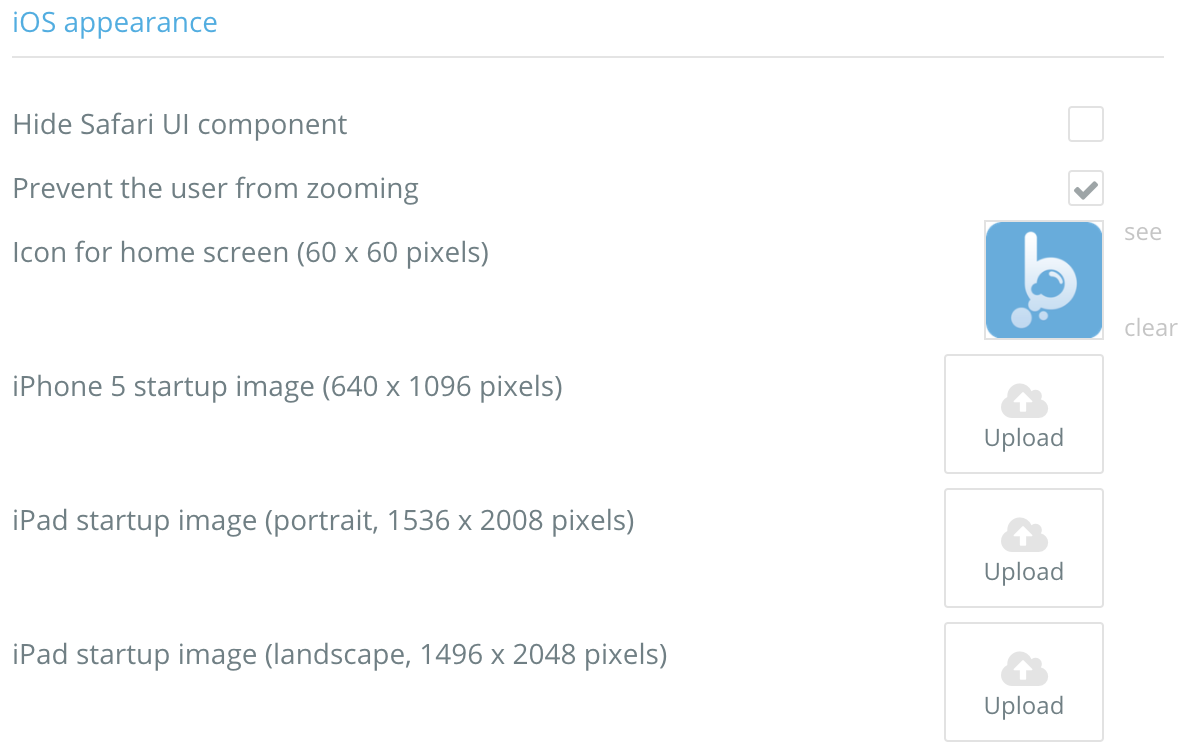The width and height of the screenshot is (1194, 754).
Task: Open the upload box beside iPhone 5 startup image
Action: click(1024, 414)
